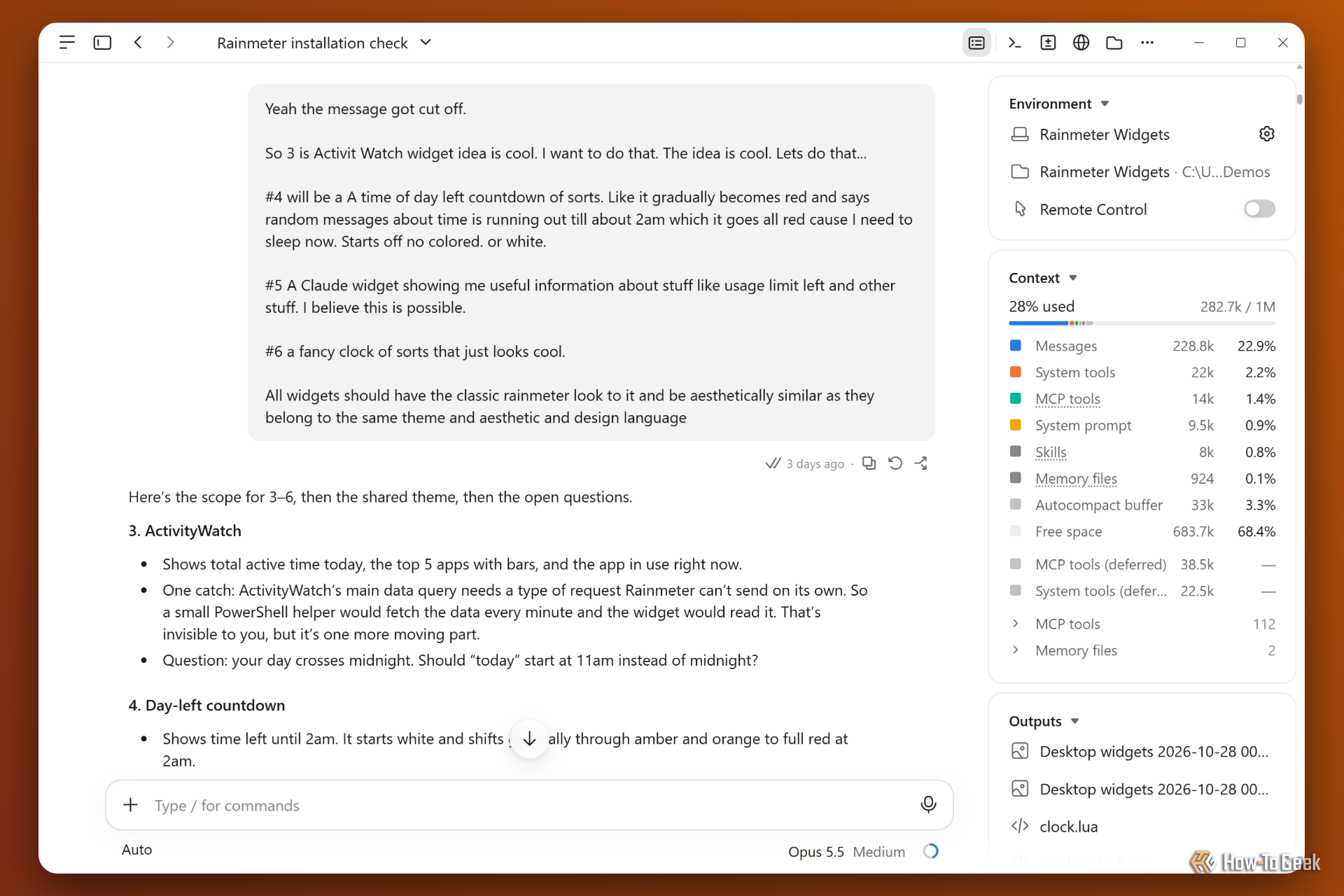Click the download panel icon
Viewport: 1344px width, 896px height.
[1048, 43]
